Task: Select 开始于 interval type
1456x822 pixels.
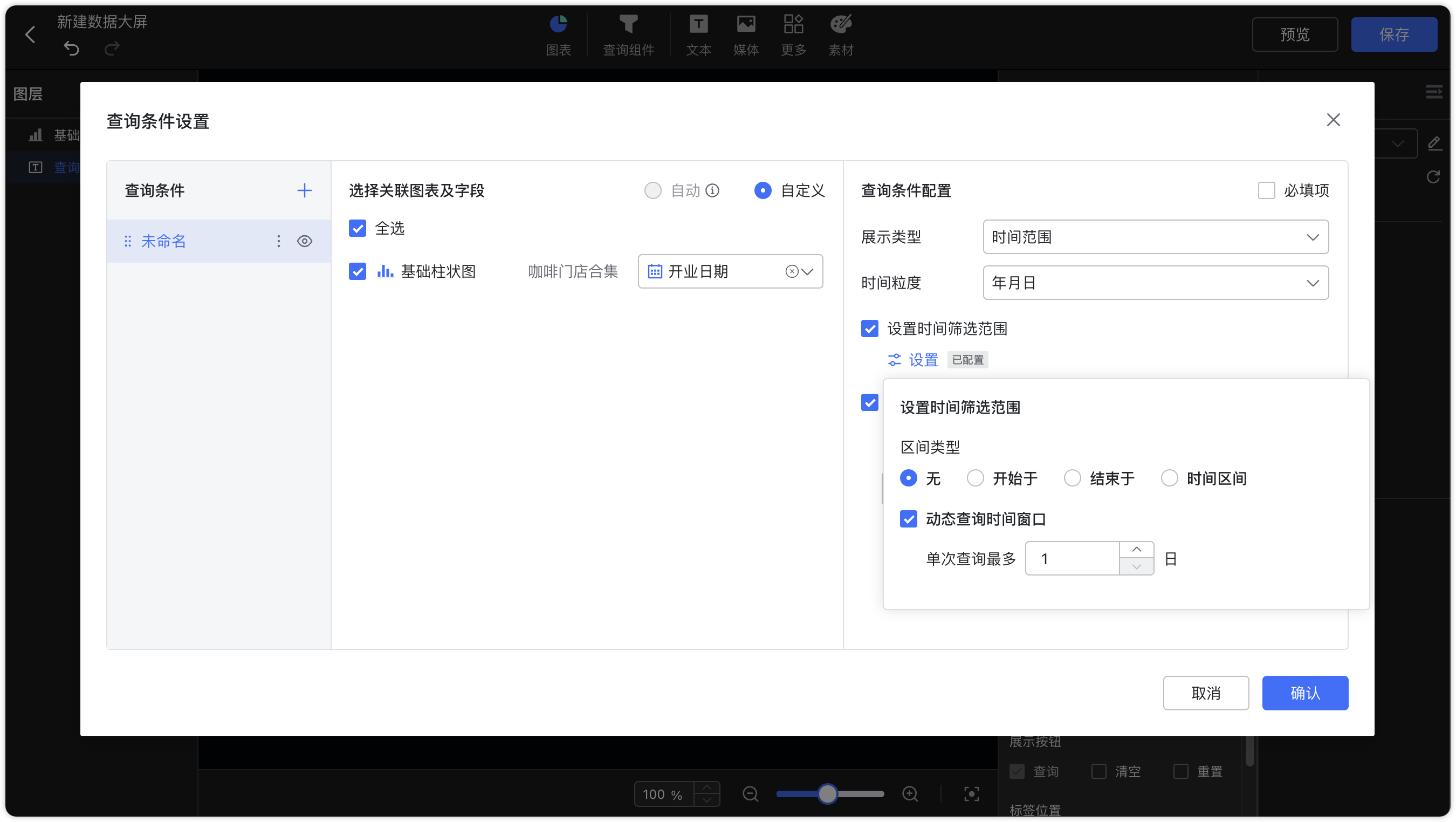Action: 975,478
